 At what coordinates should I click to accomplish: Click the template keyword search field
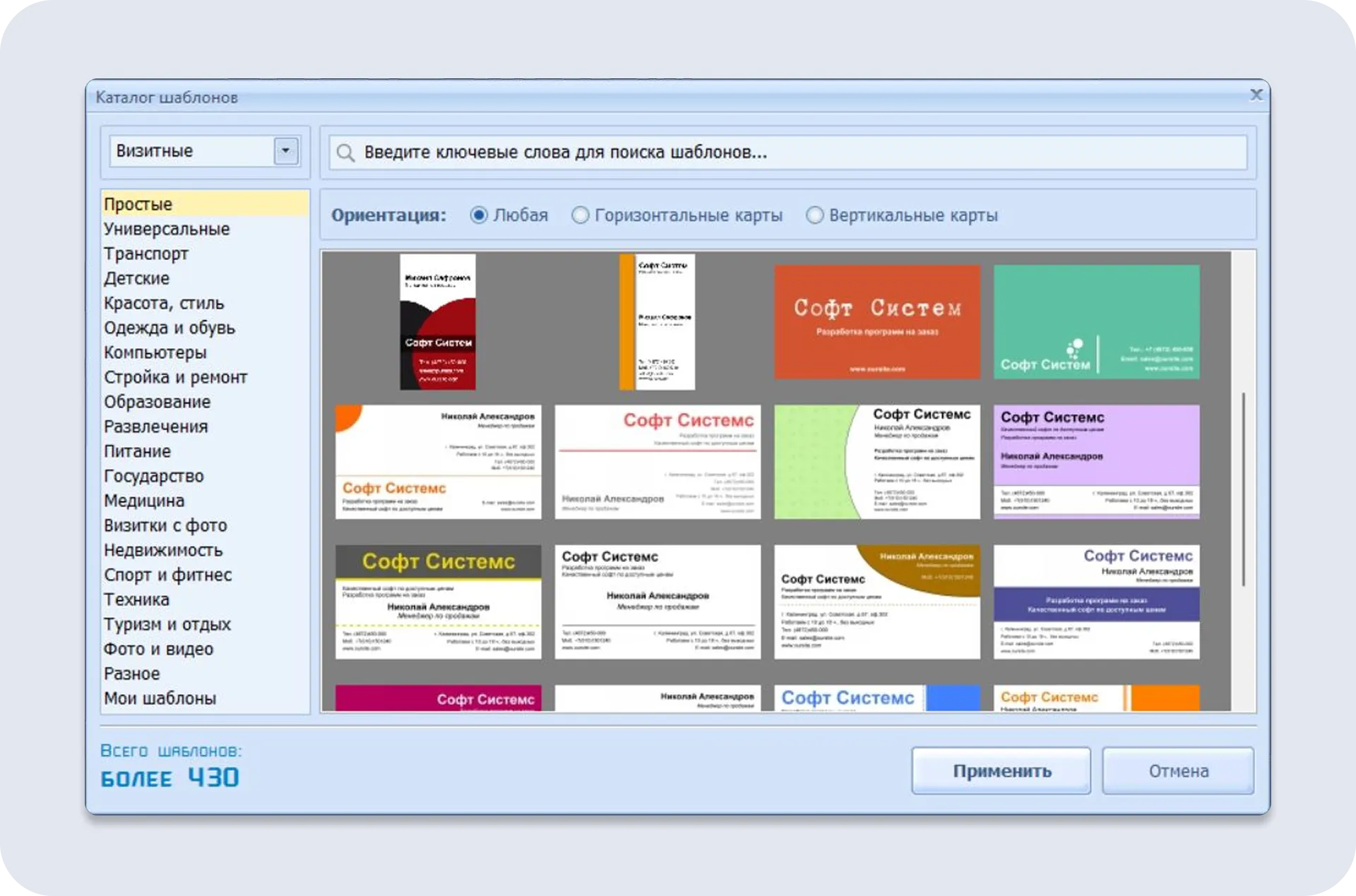pos(788,152)
